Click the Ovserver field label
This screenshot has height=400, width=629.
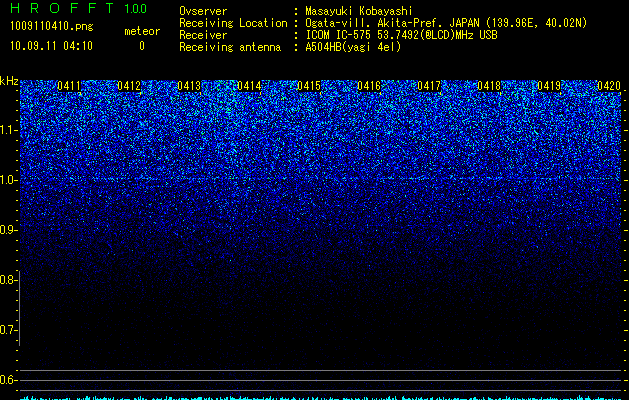203,11
